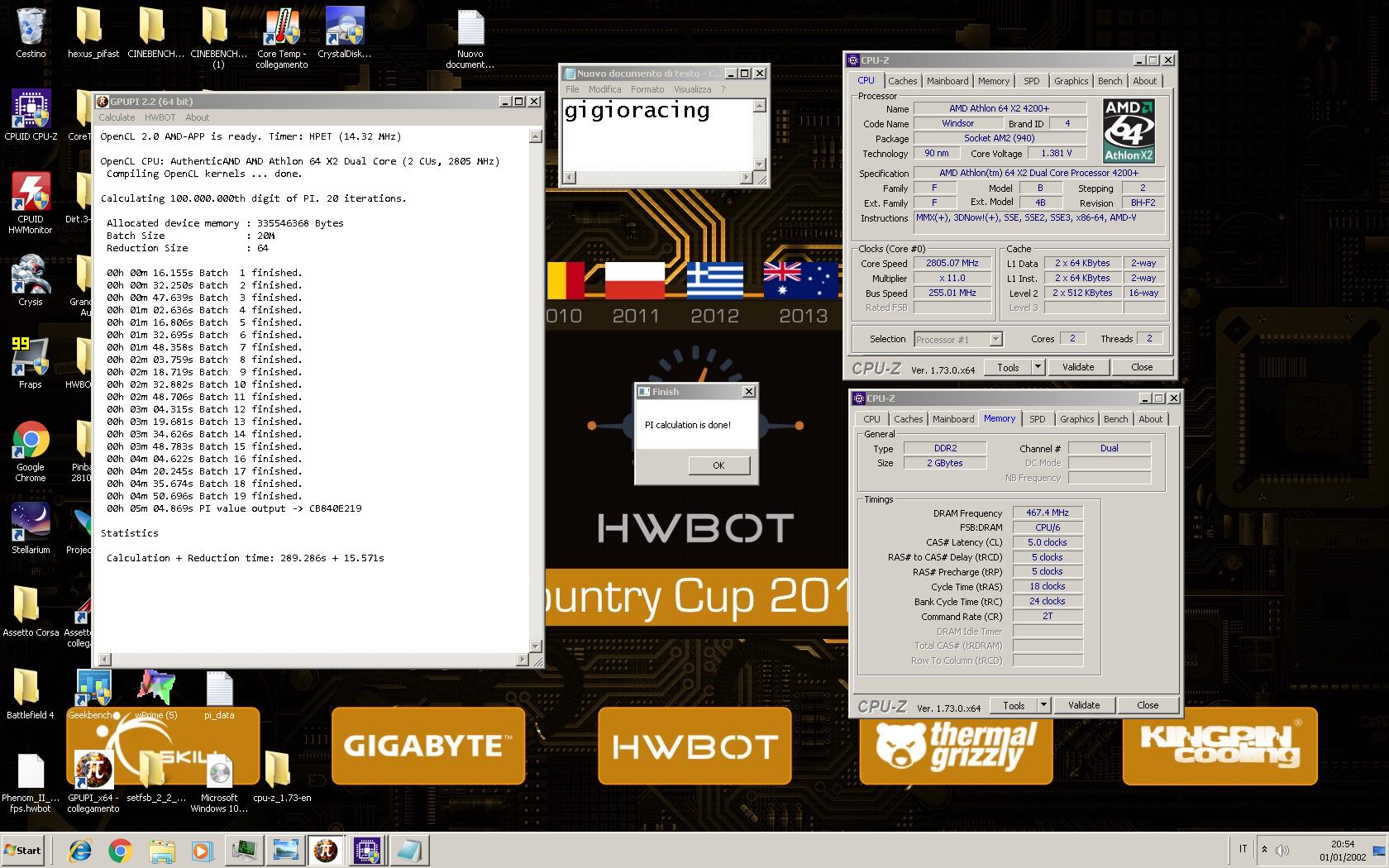Open Windows Explorer from the taskbar
Viewport: 1389px width, 868px height.
point(161,851)
